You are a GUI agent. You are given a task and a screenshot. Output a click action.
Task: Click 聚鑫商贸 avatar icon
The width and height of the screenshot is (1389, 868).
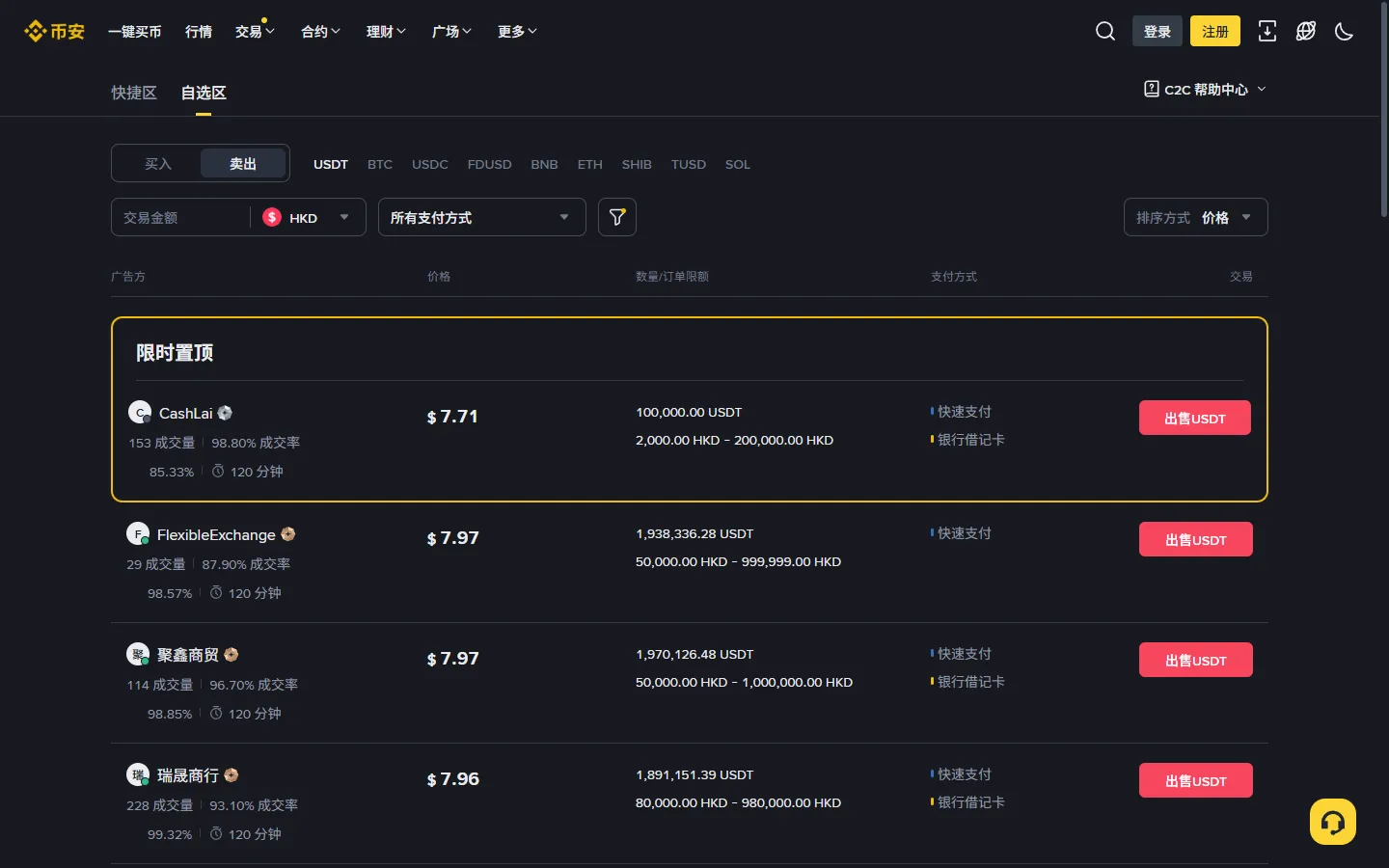(x=138, y=655)
